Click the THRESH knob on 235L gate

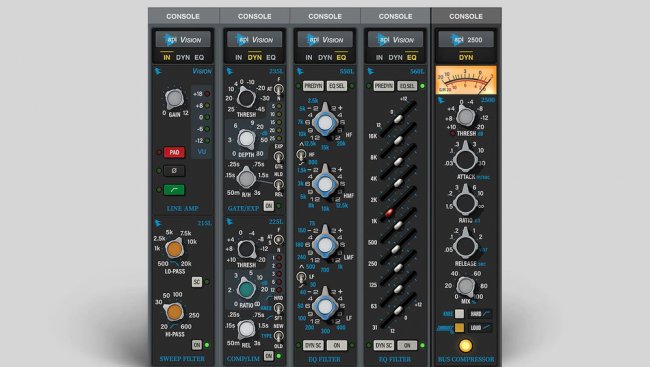coord(246,98)
